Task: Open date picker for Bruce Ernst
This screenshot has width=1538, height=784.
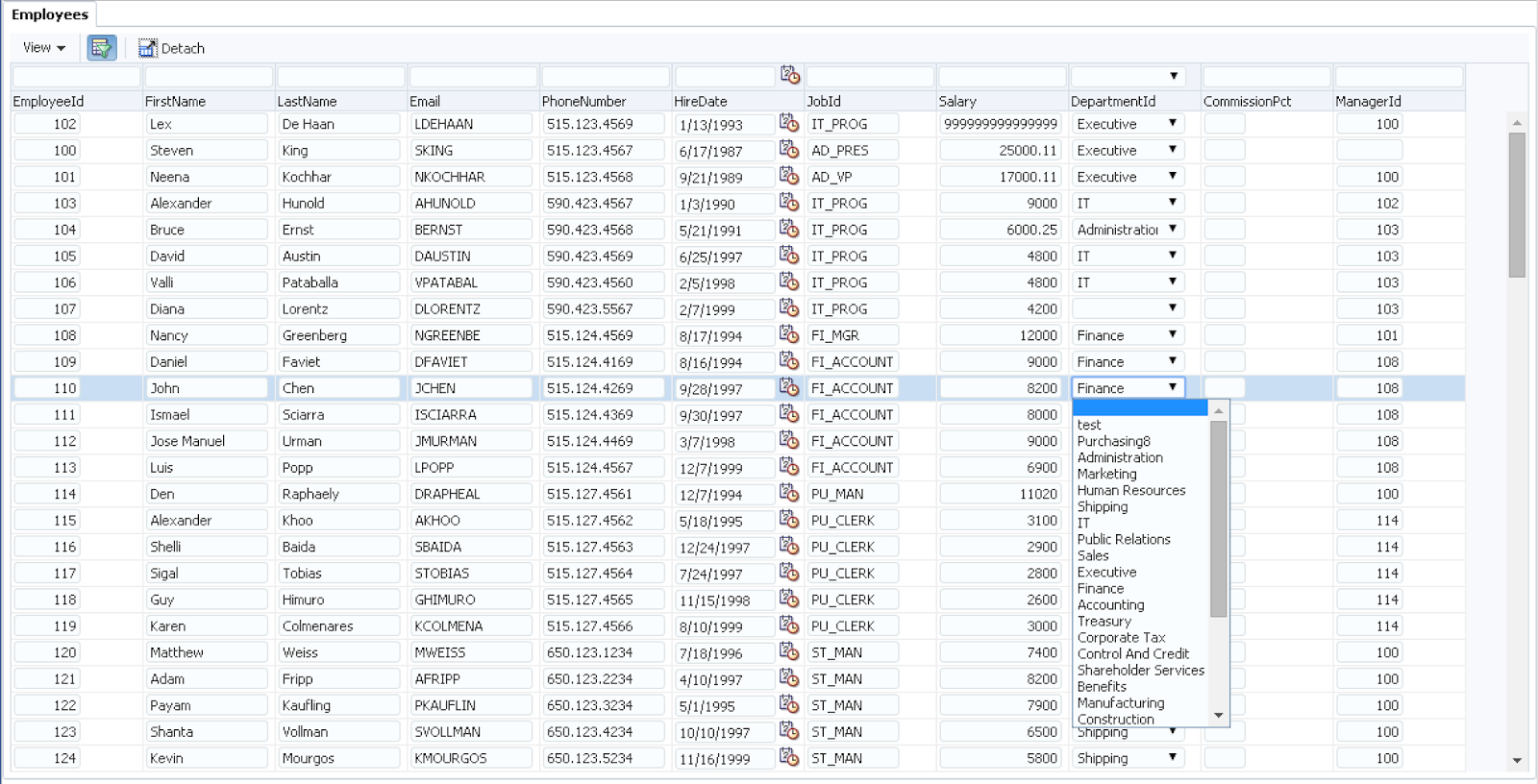Action: click(789, 229)
